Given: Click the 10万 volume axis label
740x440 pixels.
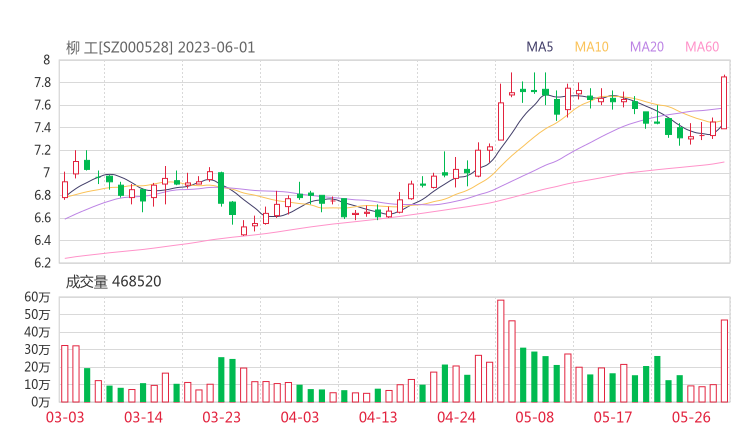Looking at the screenshot, I should (37, 385).
